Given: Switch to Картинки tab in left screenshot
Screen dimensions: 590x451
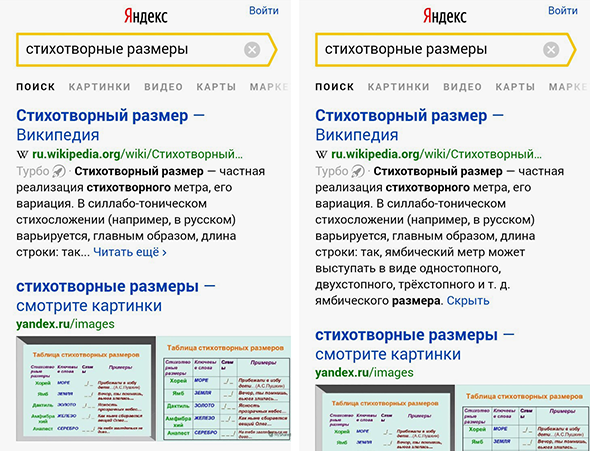Looking at the screenshot, I should (99, 87).
